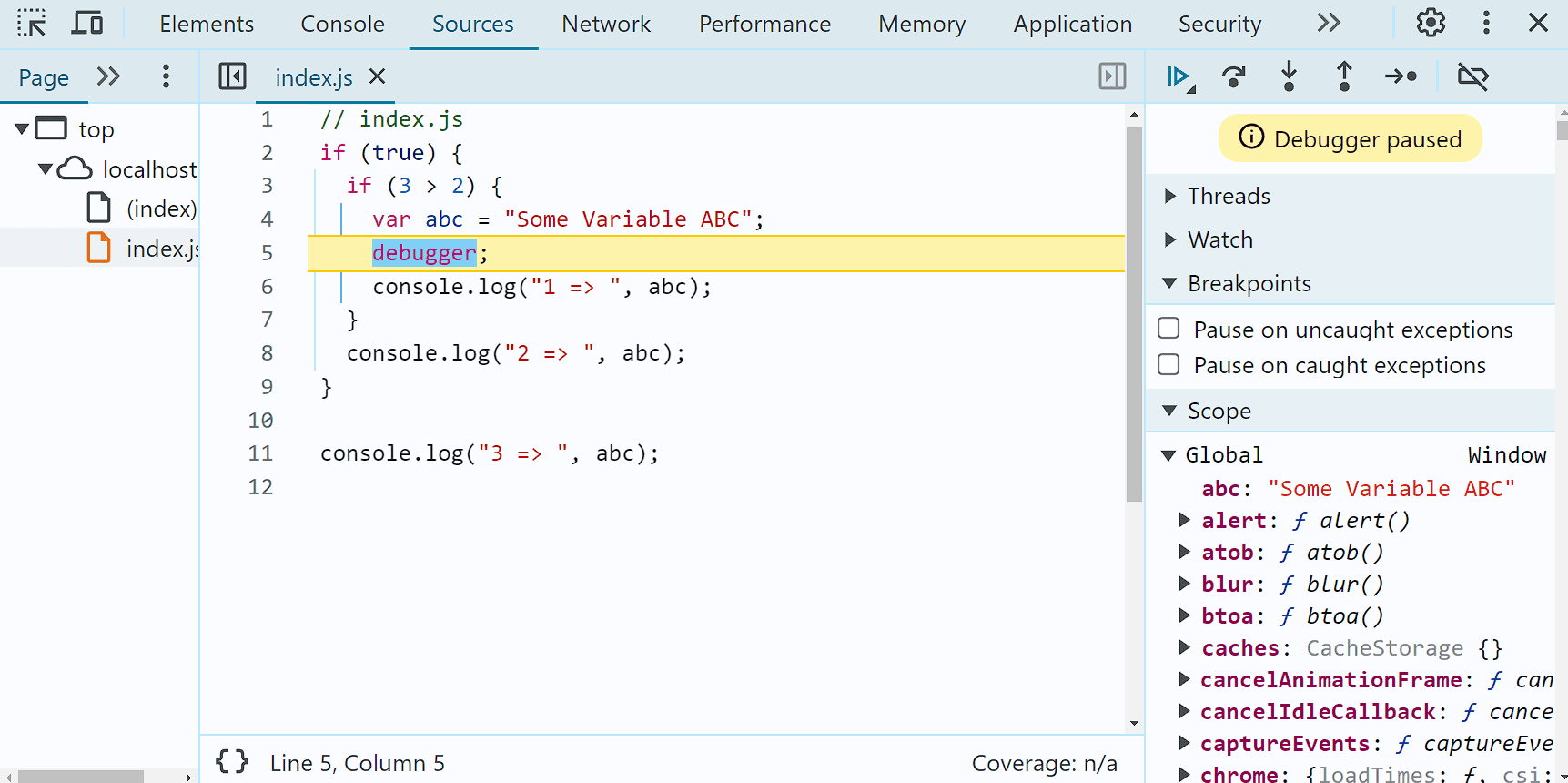
Task: Expand the cancelAnimationFrame entry
Action: point(1184,679)
